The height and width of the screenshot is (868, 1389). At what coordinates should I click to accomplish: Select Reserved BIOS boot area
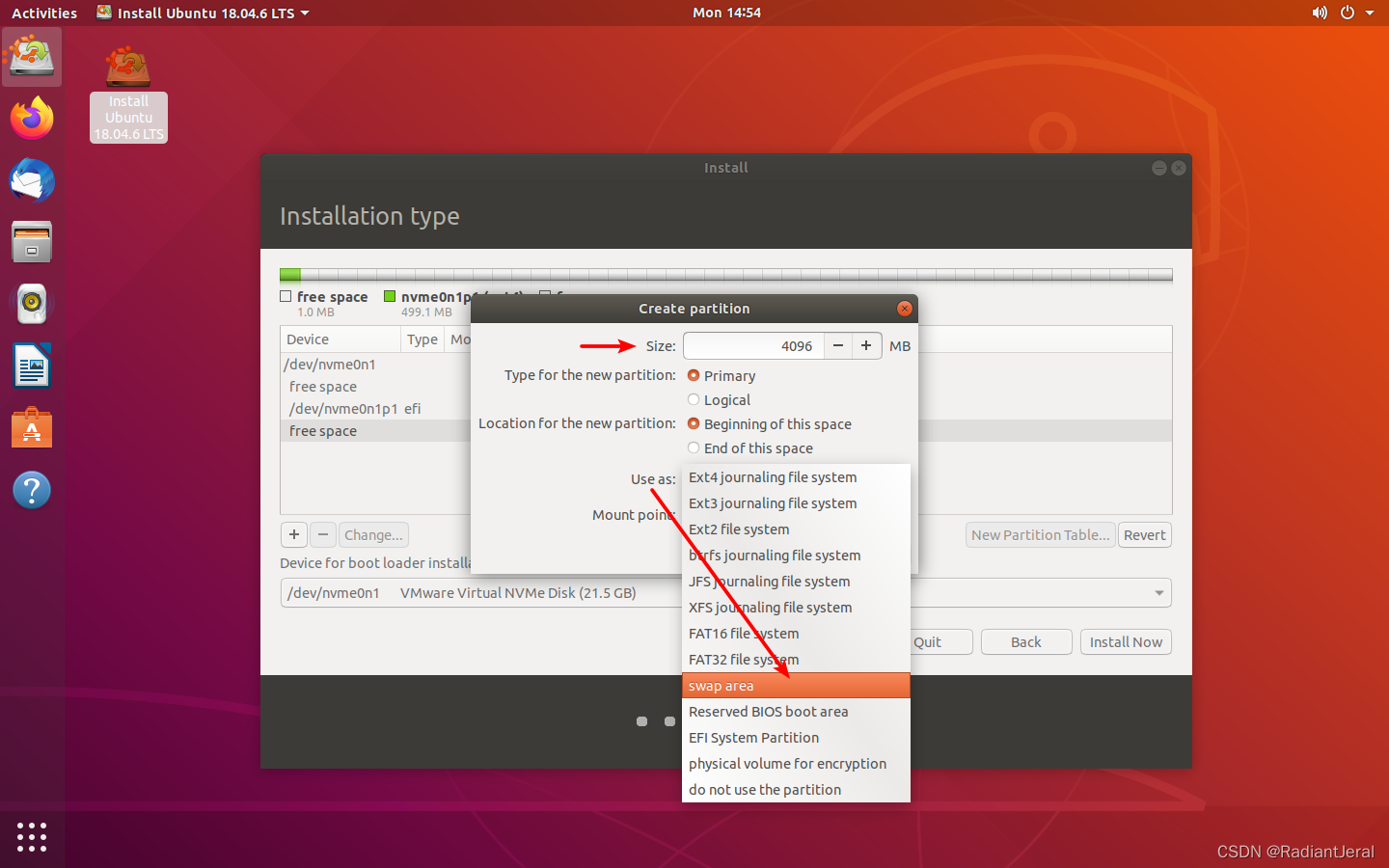(x=796, y=712)
